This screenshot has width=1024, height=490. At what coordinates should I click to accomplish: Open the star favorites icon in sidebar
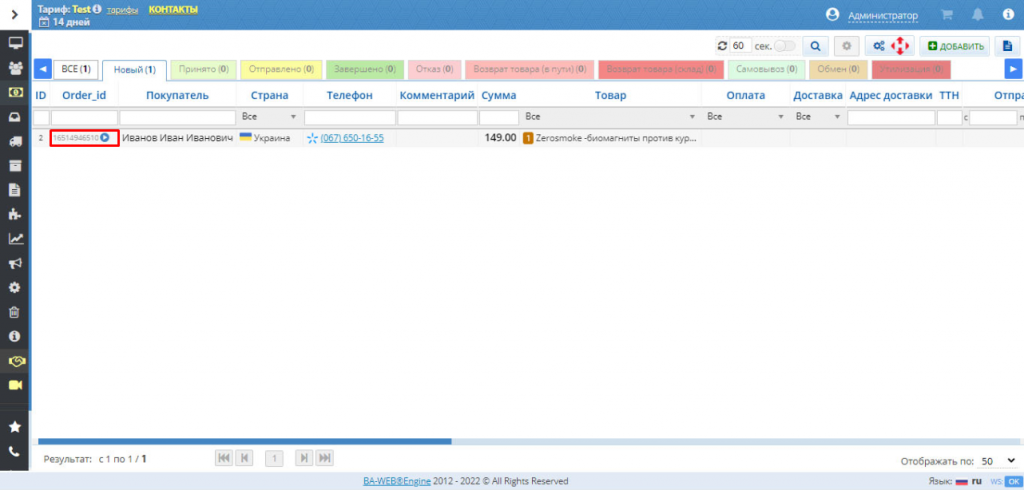click(15, 427)
